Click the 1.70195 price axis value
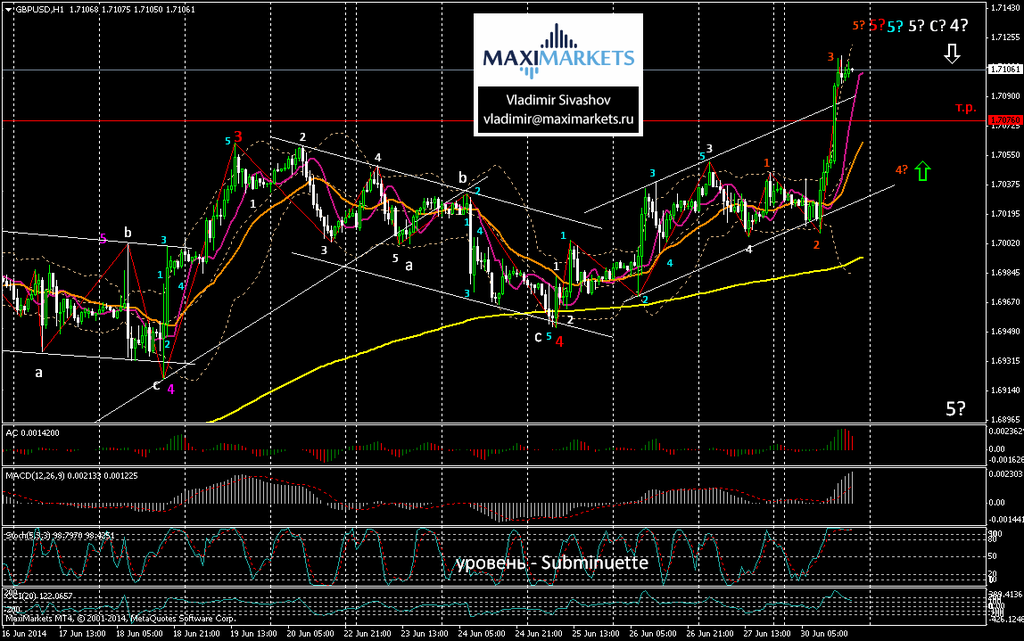This screenshot has width=1024, height=641. click(1005, 213)
